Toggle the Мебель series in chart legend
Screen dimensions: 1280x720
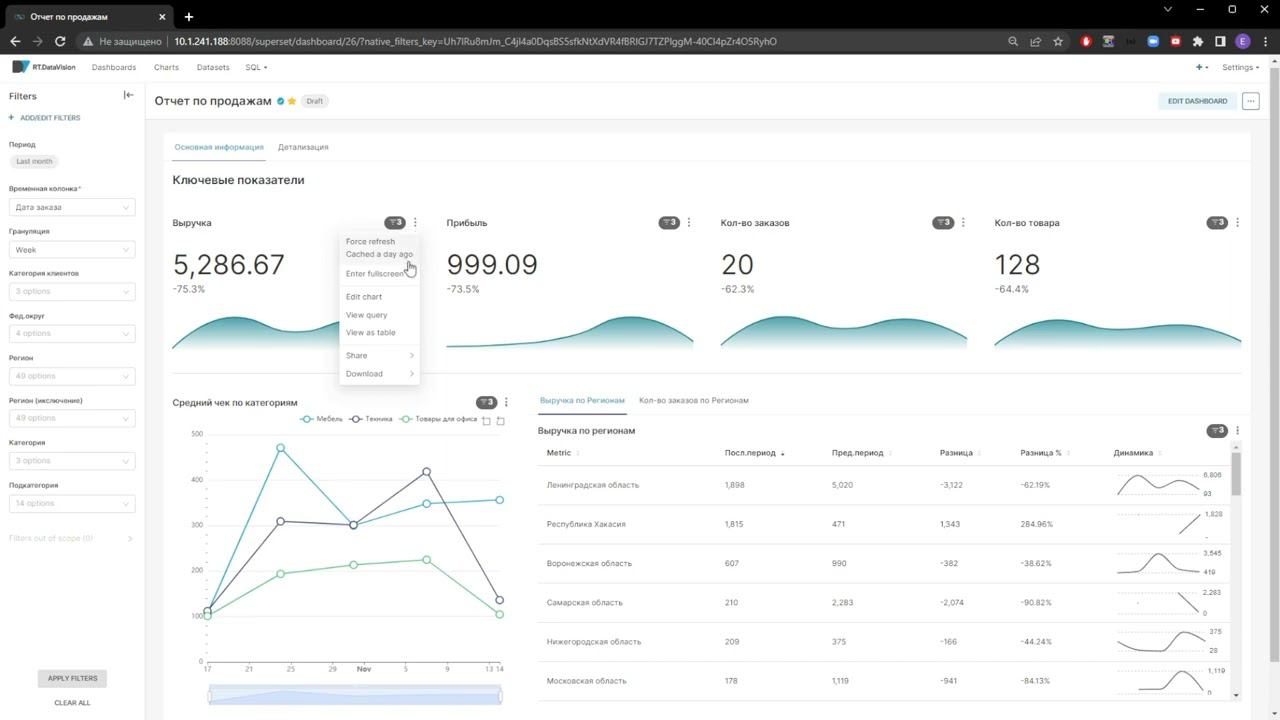click(322, 419)
